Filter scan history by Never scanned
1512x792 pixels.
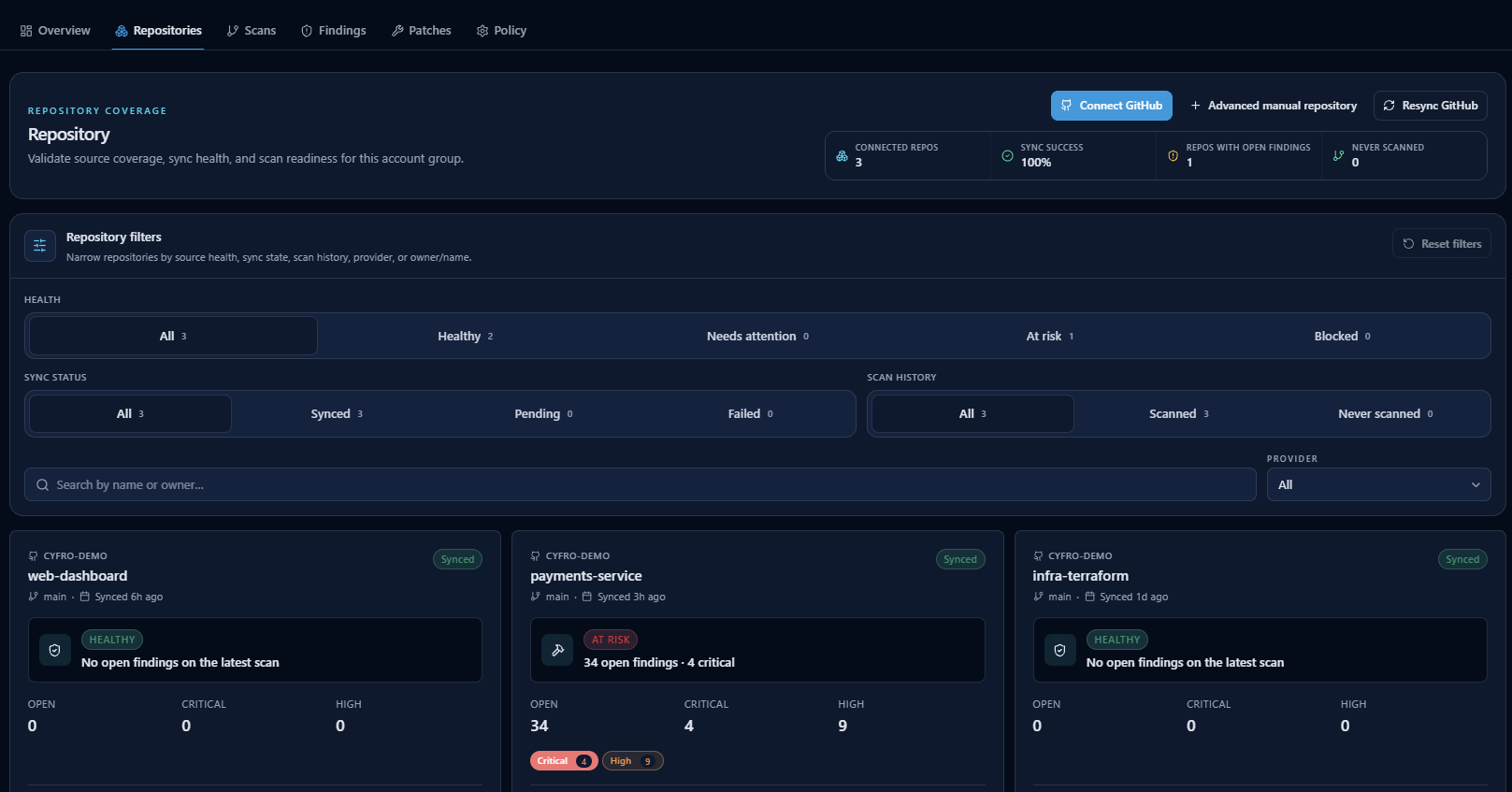click(1385, 413)
